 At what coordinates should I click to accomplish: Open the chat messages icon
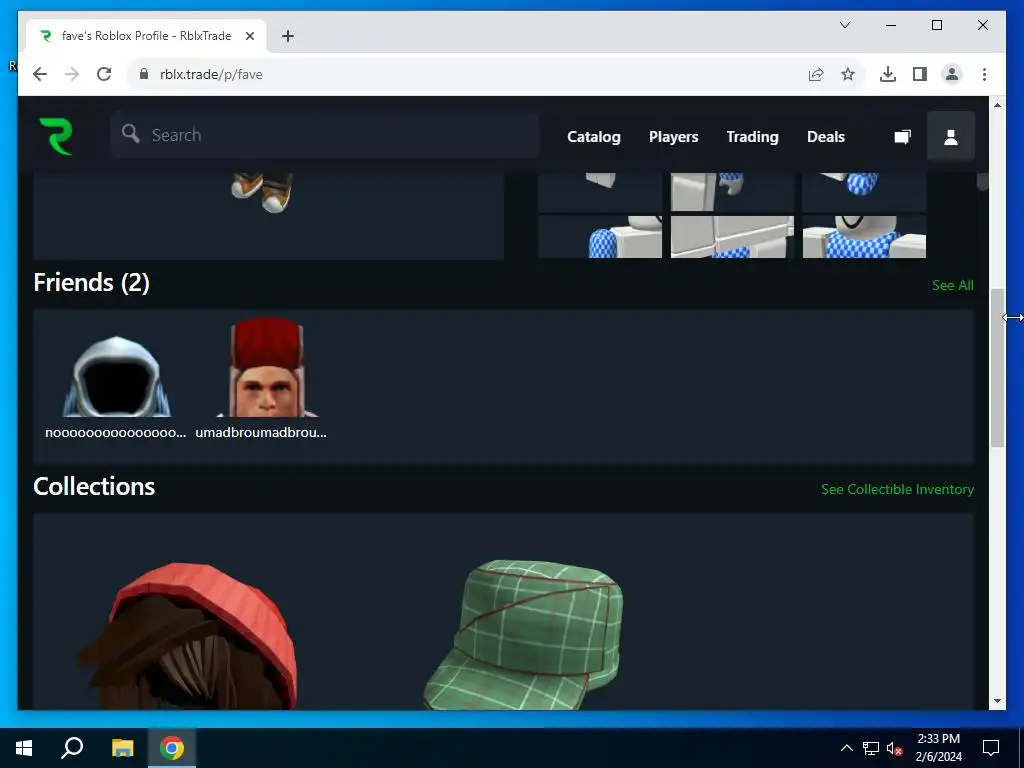[x=903, y=136]
